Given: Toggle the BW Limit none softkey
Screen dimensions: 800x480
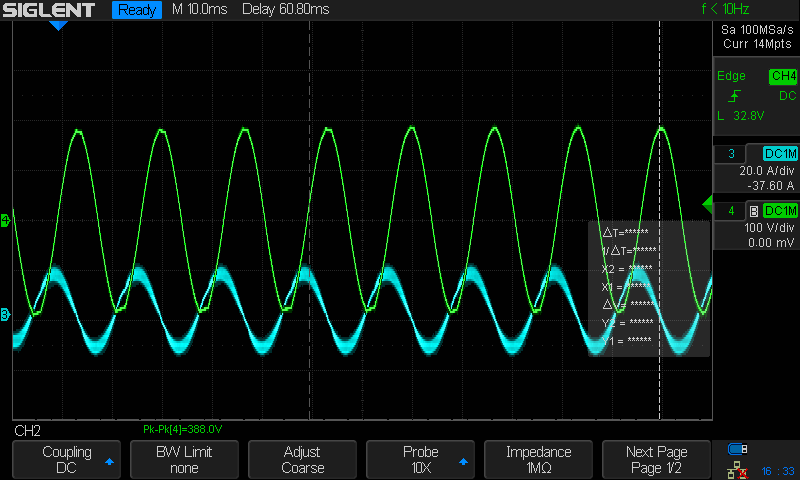Looking at the screenshot, I should click(184, 460).
